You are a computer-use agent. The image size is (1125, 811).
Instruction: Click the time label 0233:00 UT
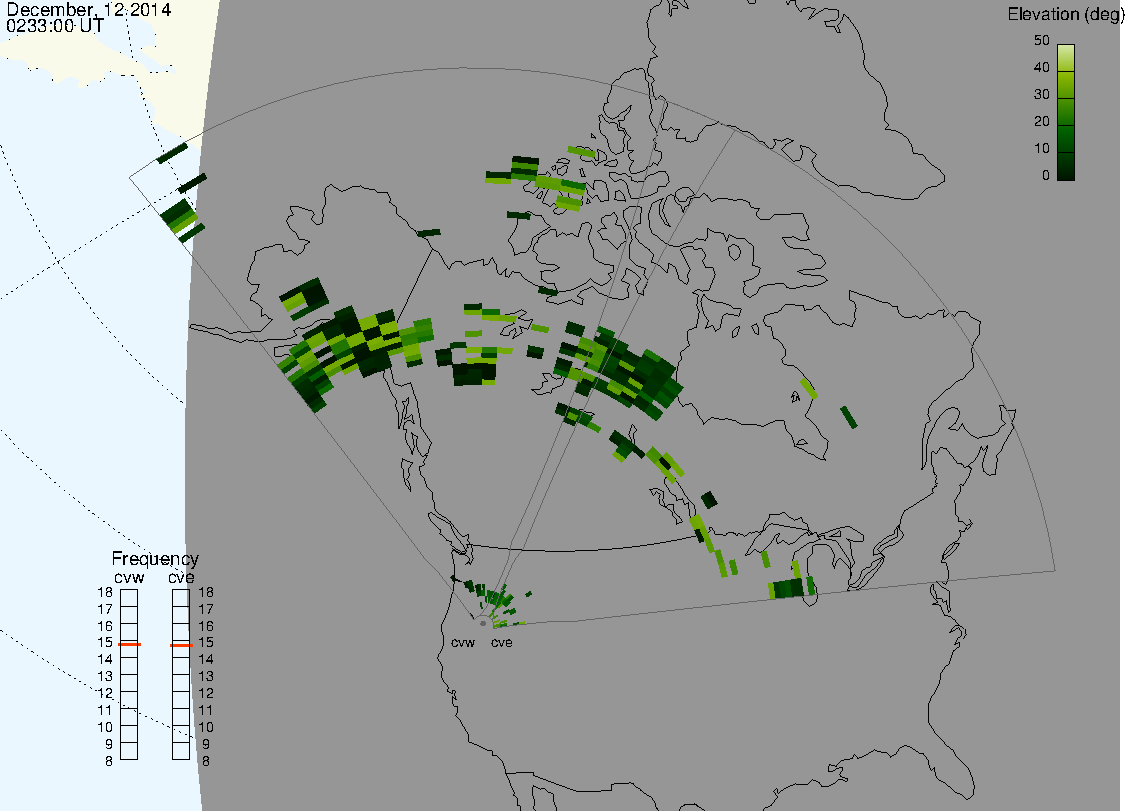pyautogui.click(x=55, y=26)
